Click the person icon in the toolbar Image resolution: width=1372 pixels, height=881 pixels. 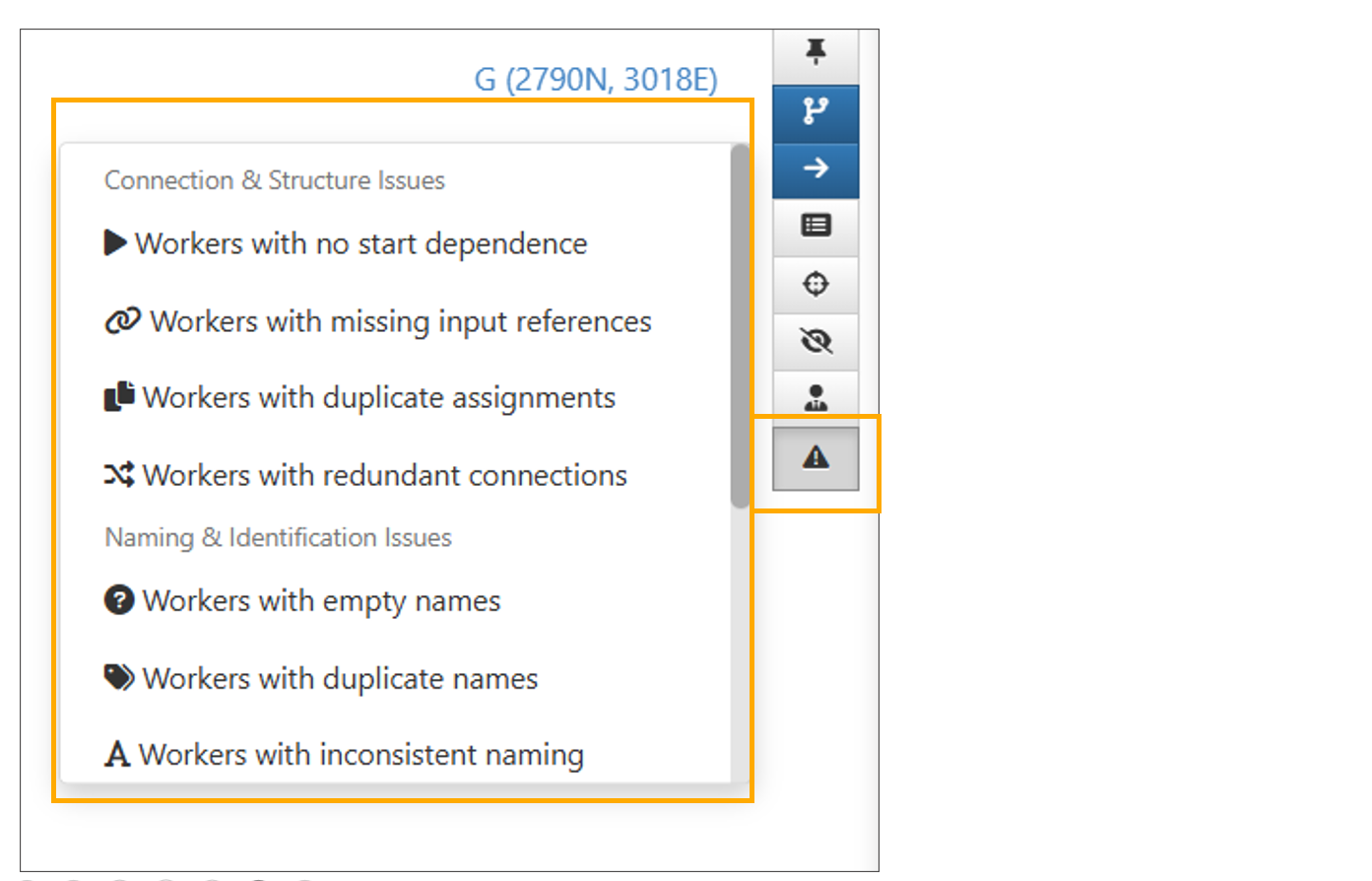(816, 398)
